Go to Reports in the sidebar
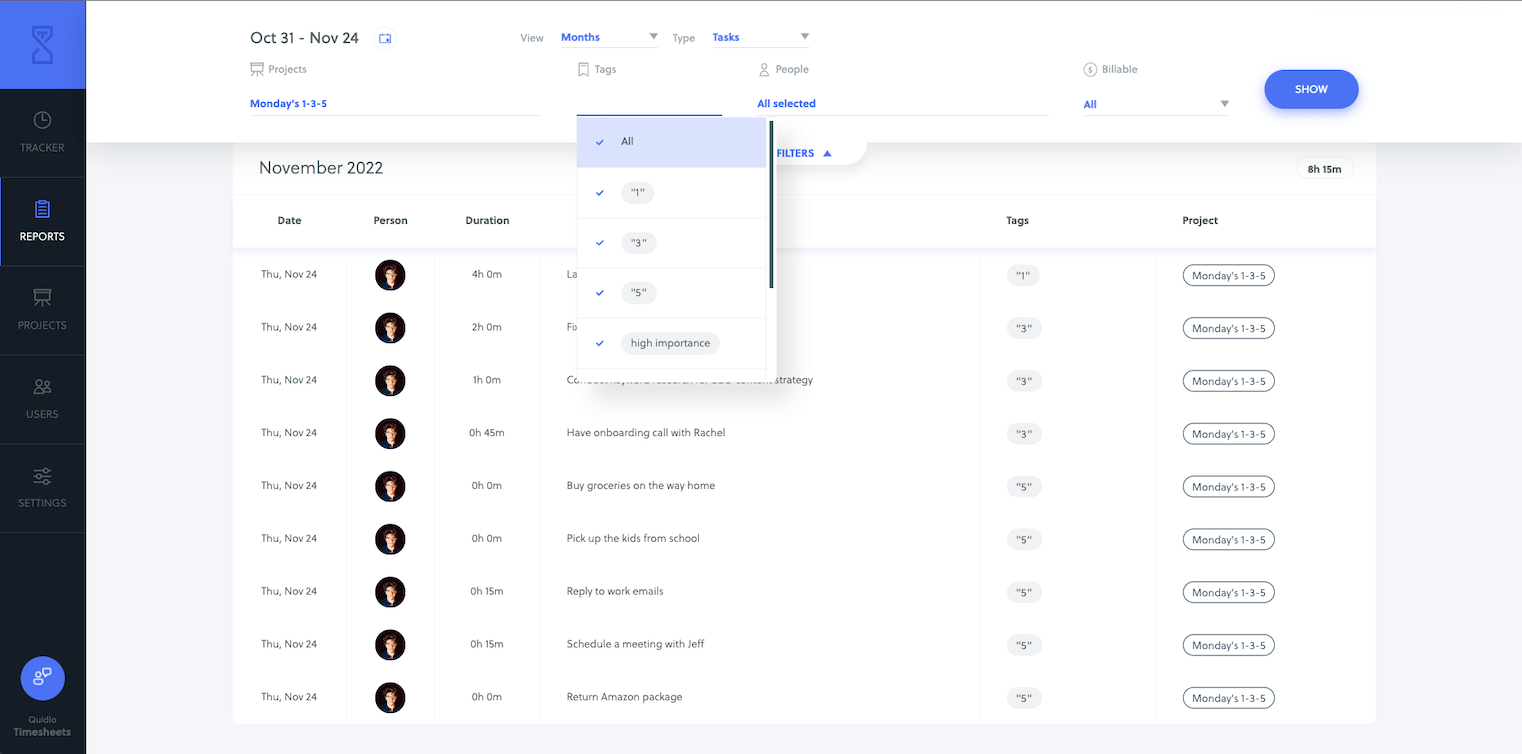The width and height of the screenshot is (1522, 754). (x=42, y=222)
